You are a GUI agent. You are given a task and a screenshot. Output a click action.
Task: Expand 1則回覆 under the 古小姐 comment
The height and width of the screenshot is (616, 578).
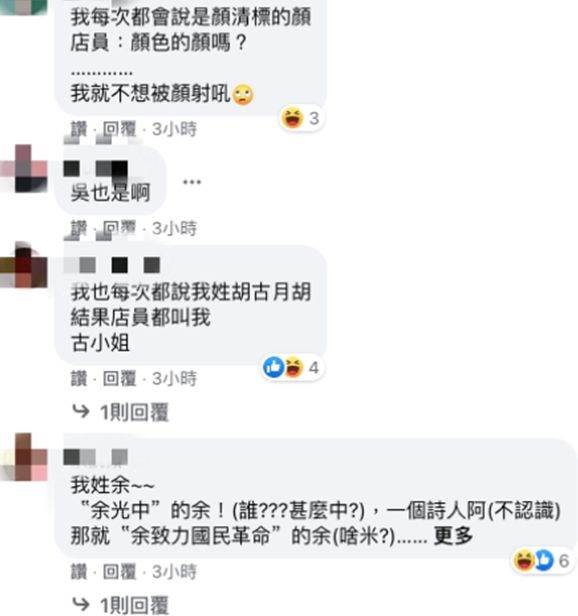coord(134,412)
